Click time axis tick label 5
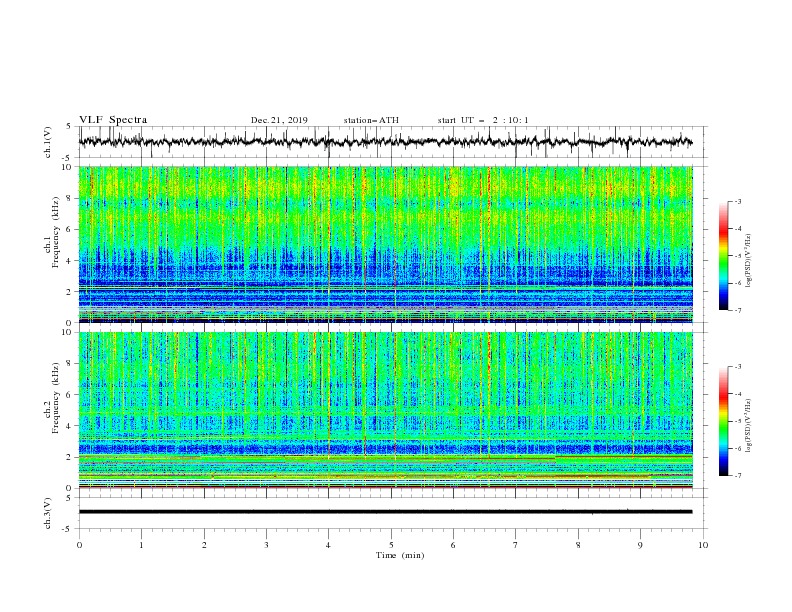The image size is (792, 612). [391, 545]
